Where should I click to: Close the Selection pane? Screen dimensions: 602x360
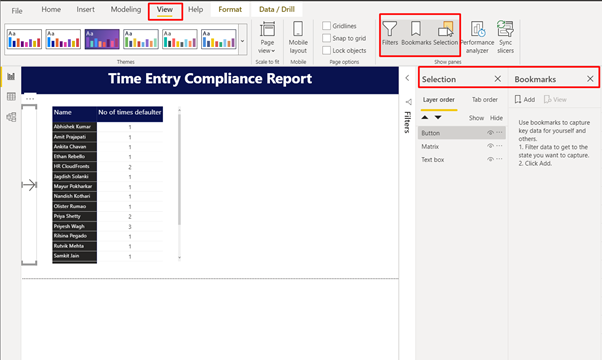coord(498,79)
